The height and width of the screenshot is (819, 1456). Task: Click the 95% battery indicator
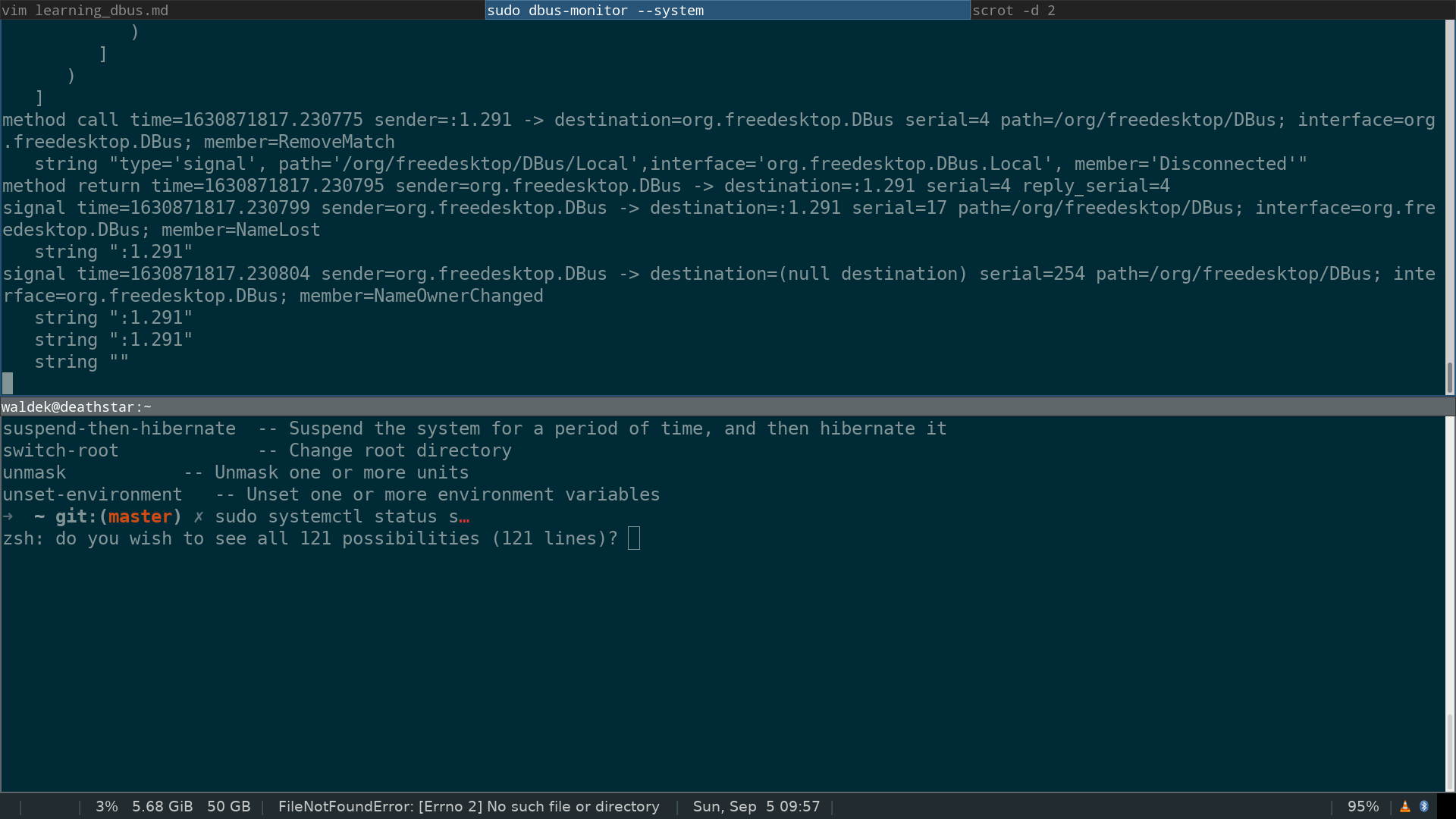1363,807
